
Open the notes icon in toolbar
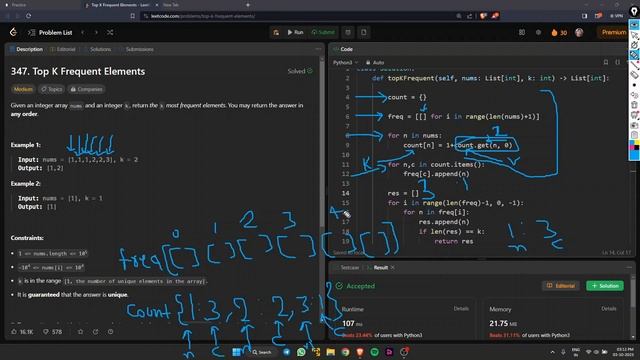[x=364, y=32]
